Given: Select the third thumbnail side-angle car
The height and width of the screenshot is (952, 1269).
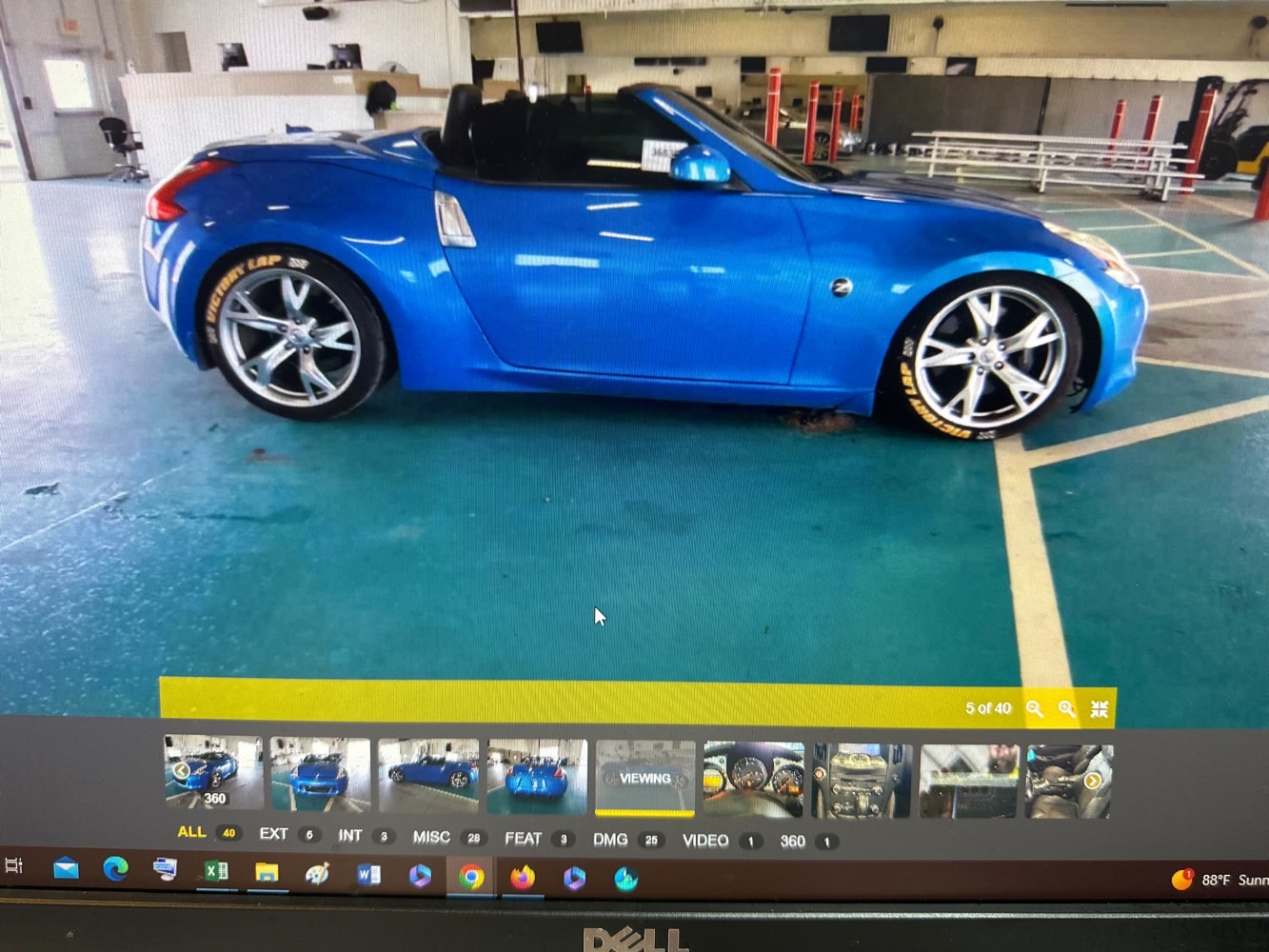Looking at the screenshot, I should pyautogui.click(x=428, y=776).
